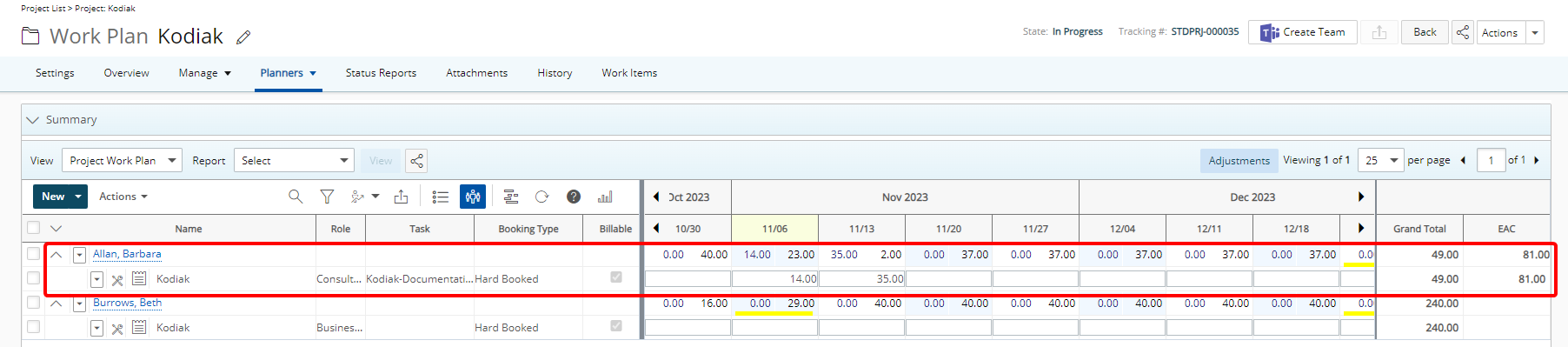Open the Settings tab
This screenshot has height=347, width=1568.
click(55, 73)
